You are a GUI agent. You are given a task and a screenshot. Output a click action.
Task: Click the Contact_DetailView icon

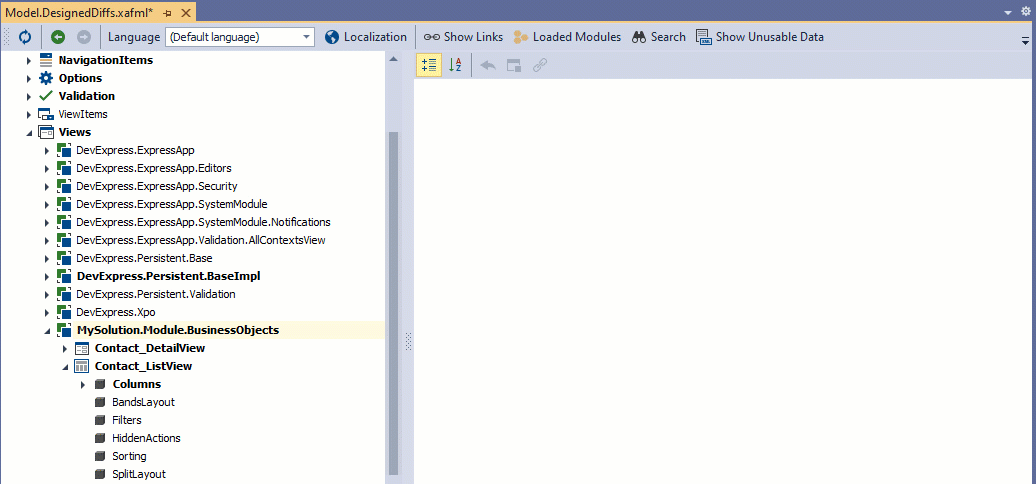82,348
